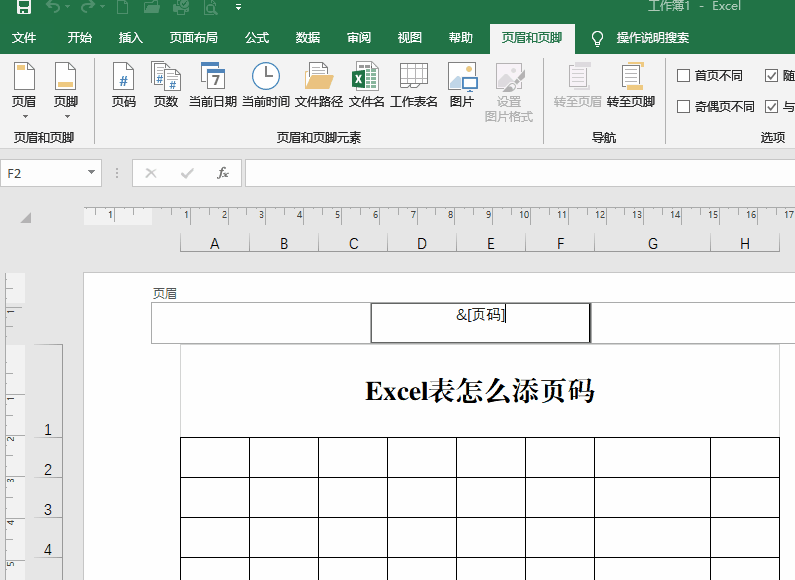Click the Open folder icon in quick access toolbar
Viewport: 795px width, 580px height.
click(x=152, y=7)
